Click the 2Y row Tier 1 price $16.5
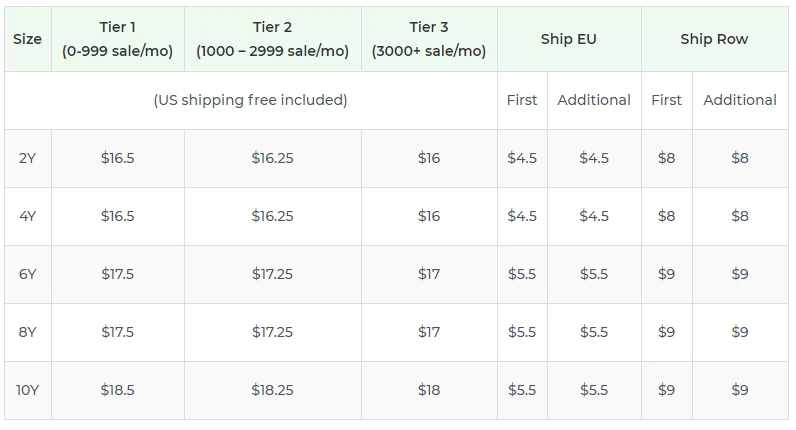Viewport: 796px width, 430px height. [118, 158]
